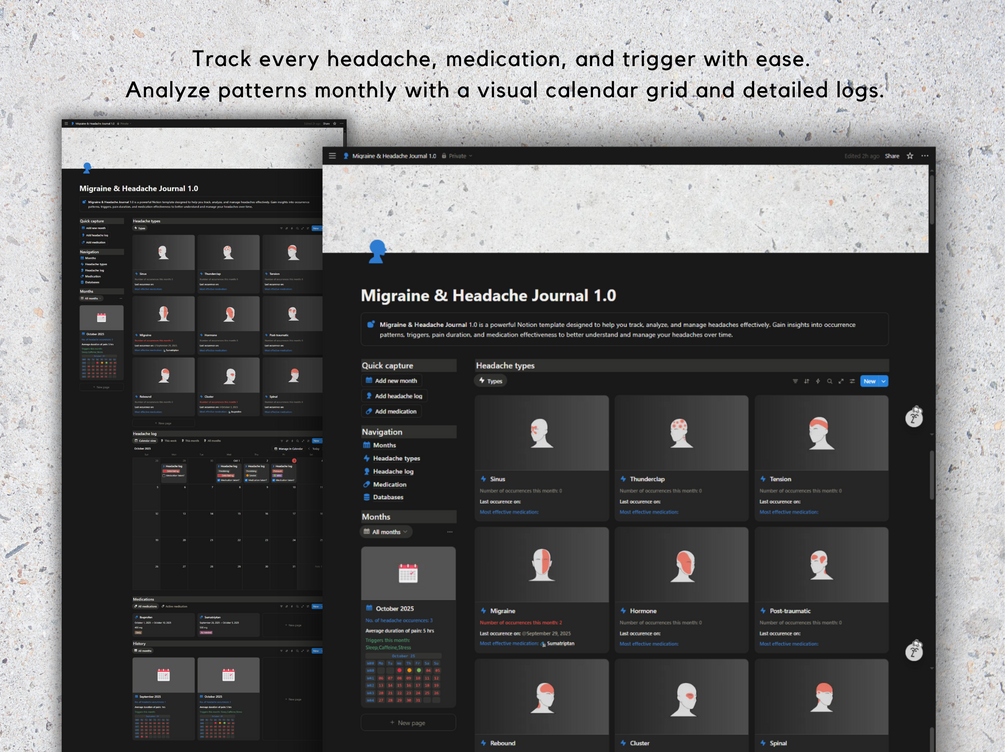
Task: Click the lightning icon next to Sinus title
Action: click(x=484, y=479)
